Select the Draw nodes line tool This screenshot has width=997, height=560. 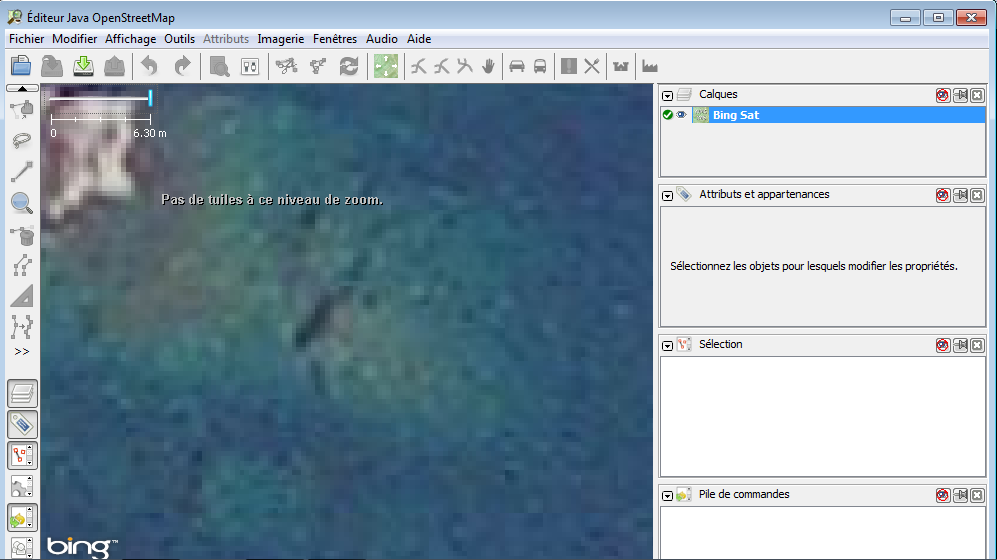tap(22, 171)
